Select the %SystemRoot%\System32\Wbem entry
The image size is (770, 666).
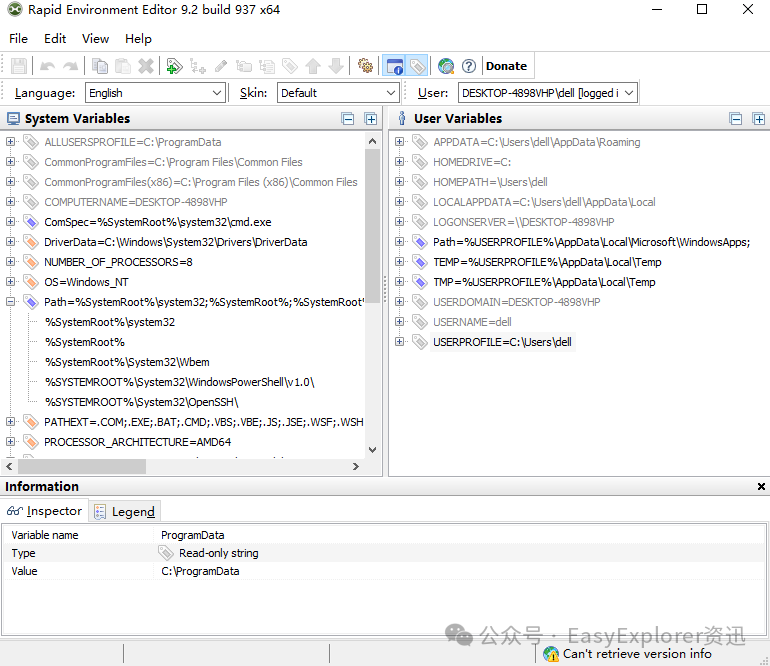point(127,362)
